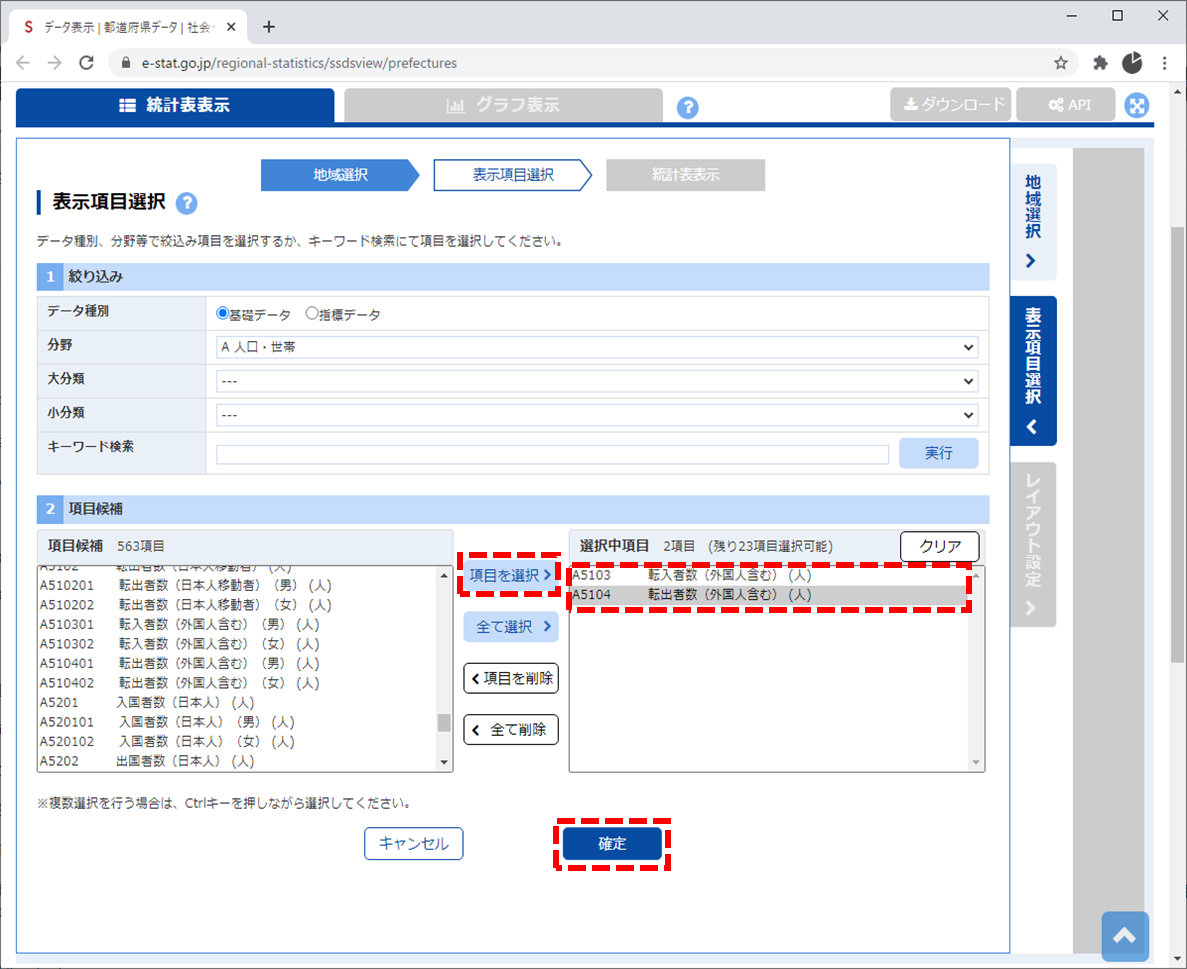
Task: Go to the 表示項目選択 step
Action: (x=512, y=175)
